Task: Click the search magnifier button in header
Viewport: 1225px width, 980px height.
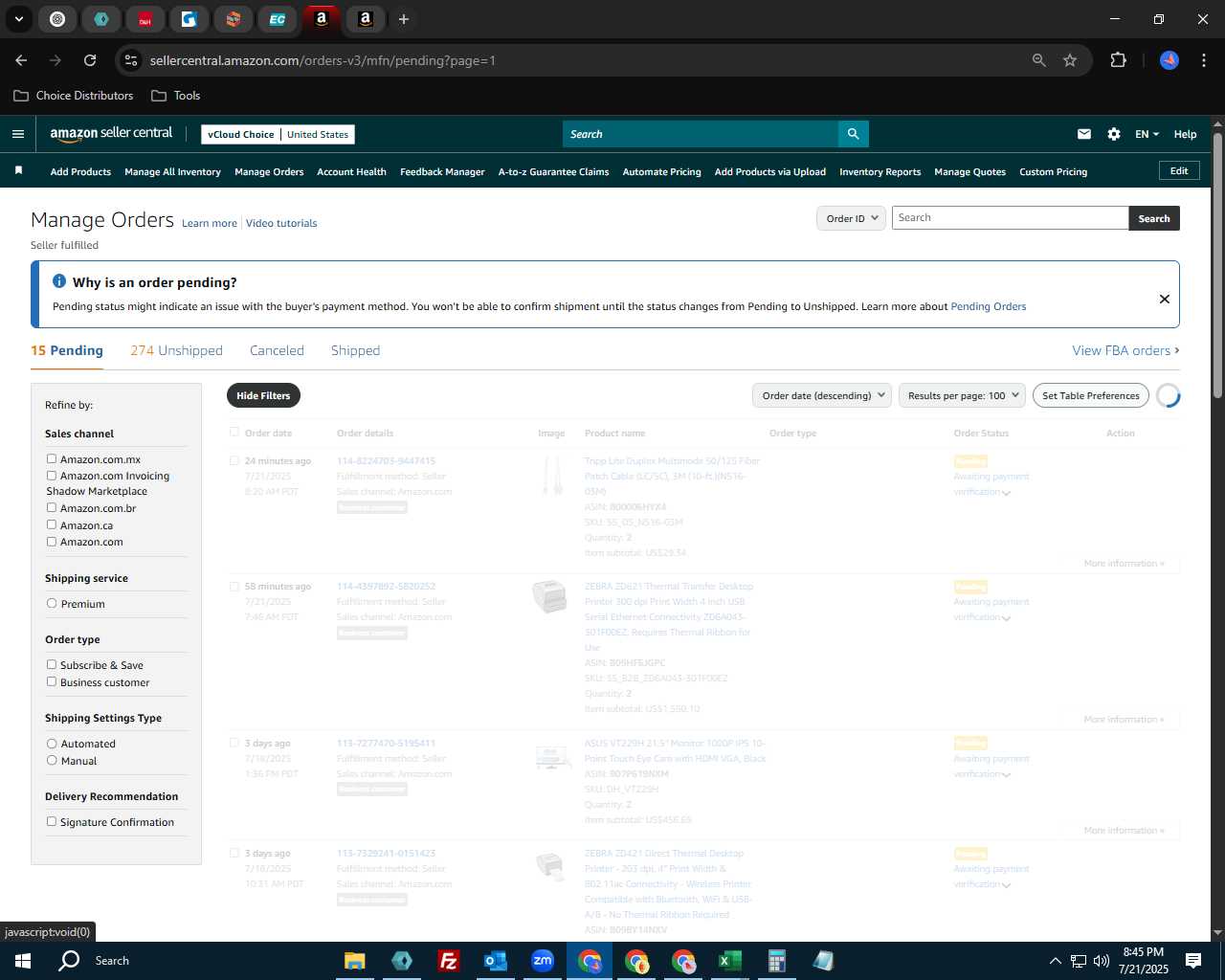Action: (x=853, y=134)
